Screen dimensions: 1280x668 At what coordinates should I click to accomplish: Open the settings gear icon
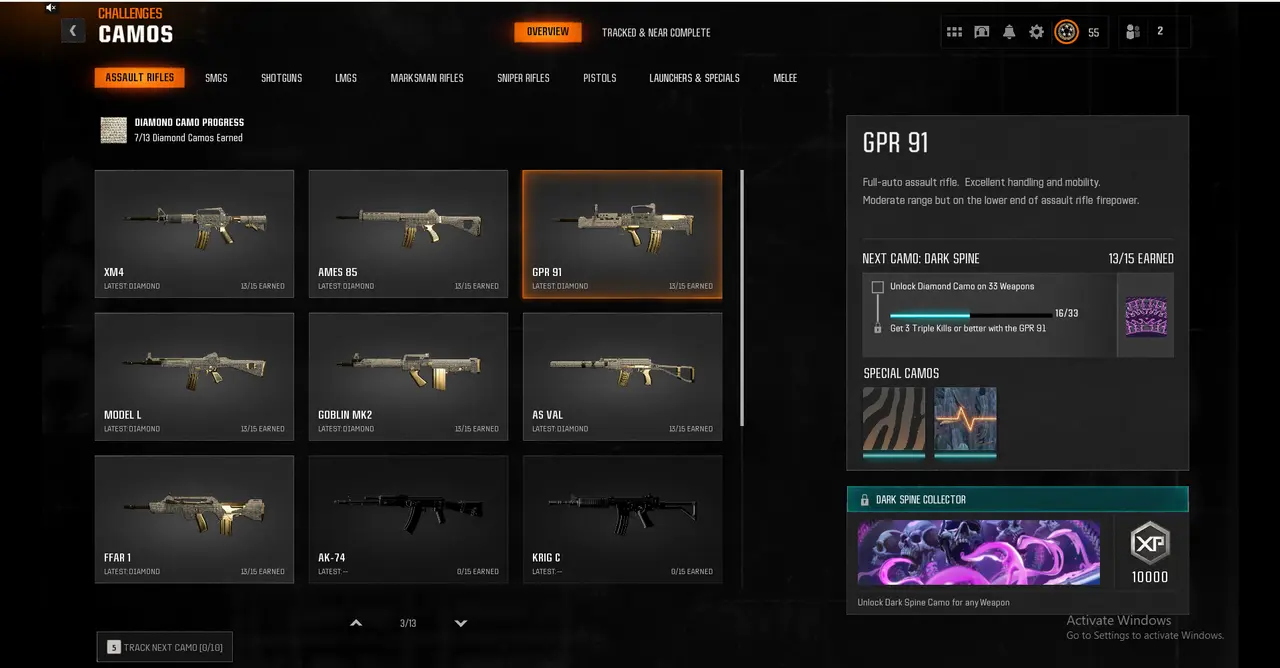(1036, 32)
